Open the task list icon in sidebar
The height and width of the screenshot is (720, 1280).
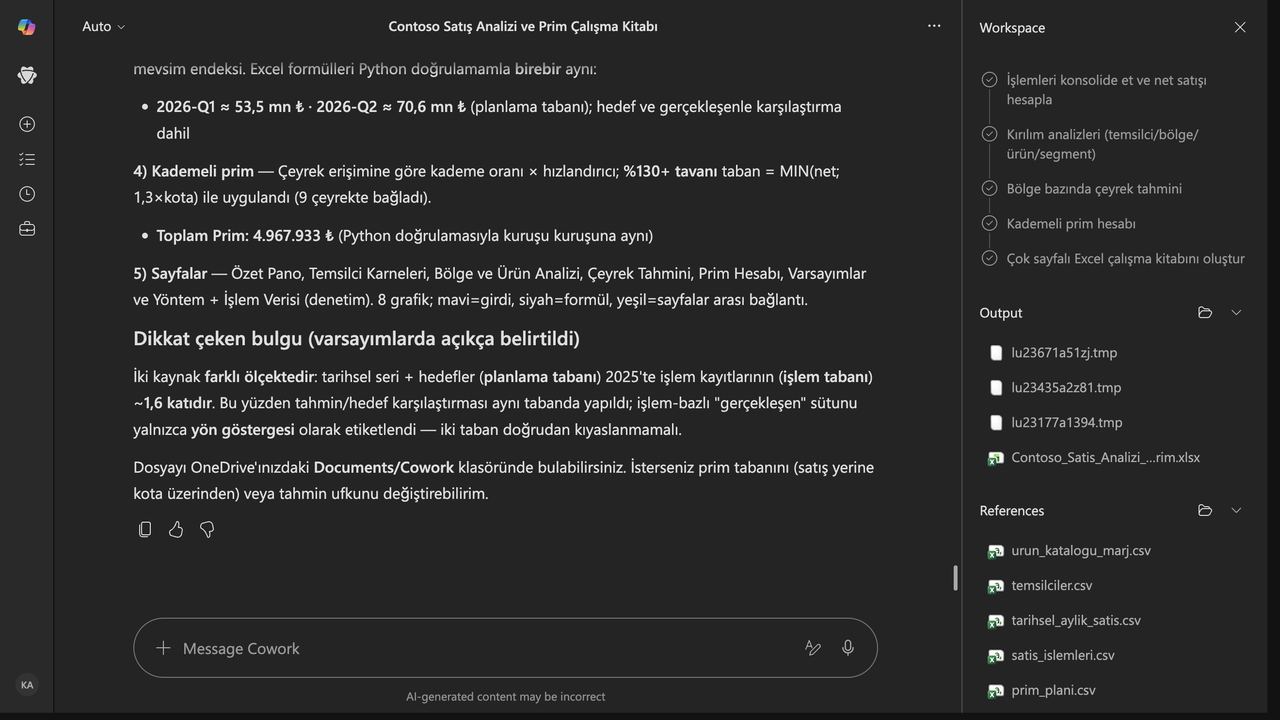pos(27,159)
